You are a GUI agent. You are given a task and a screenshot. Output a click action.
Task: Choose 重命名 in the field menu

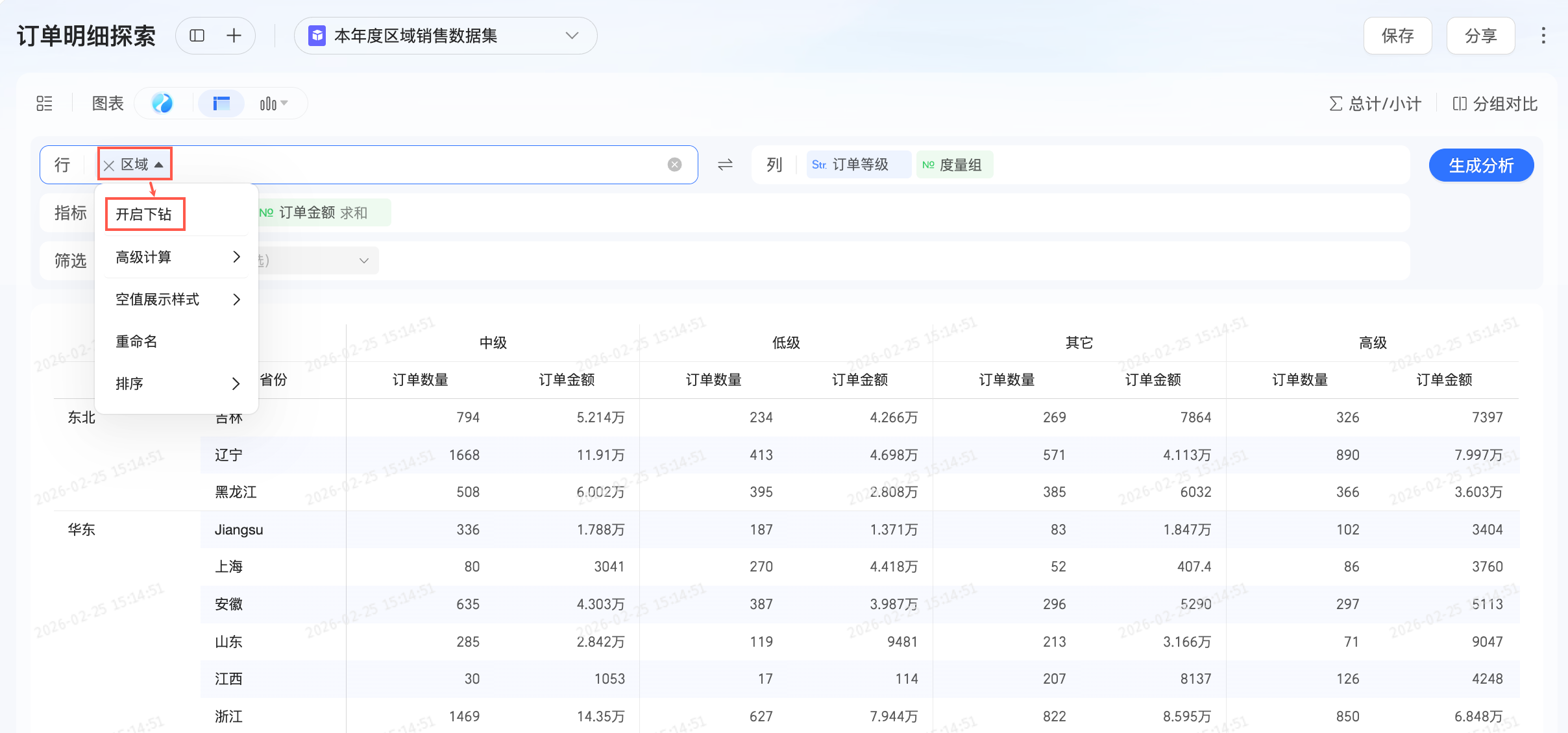tap(137, 341)
